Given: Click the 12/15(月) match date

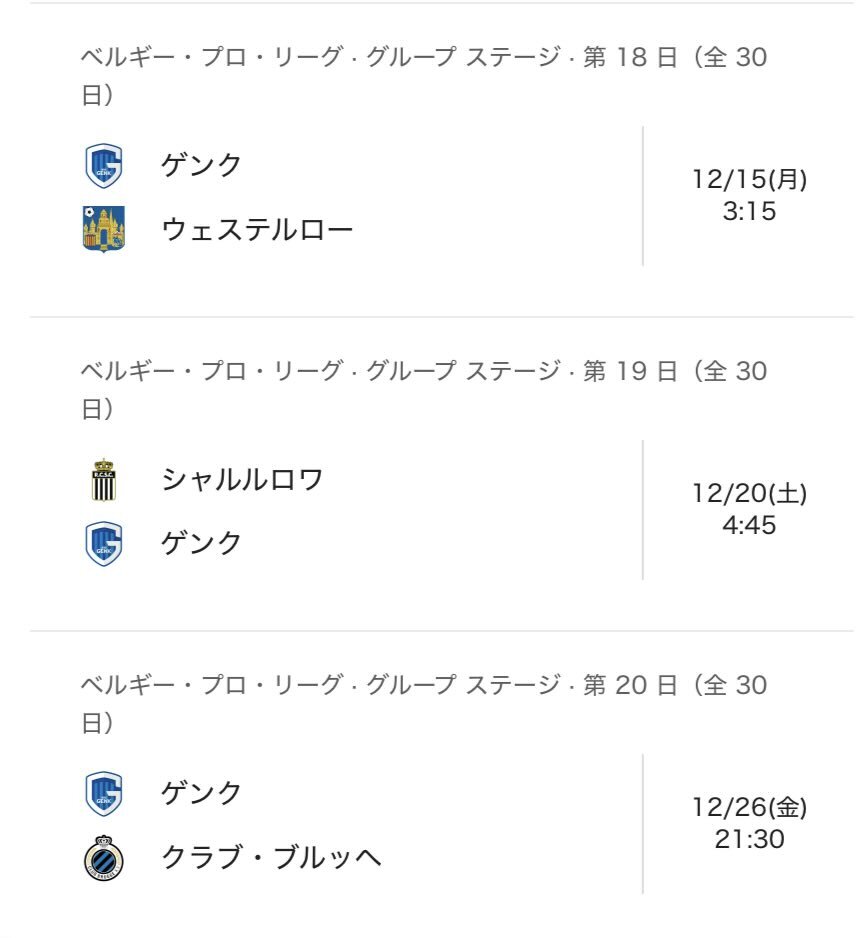Looking at the screenshot, I should click(749, 180).
